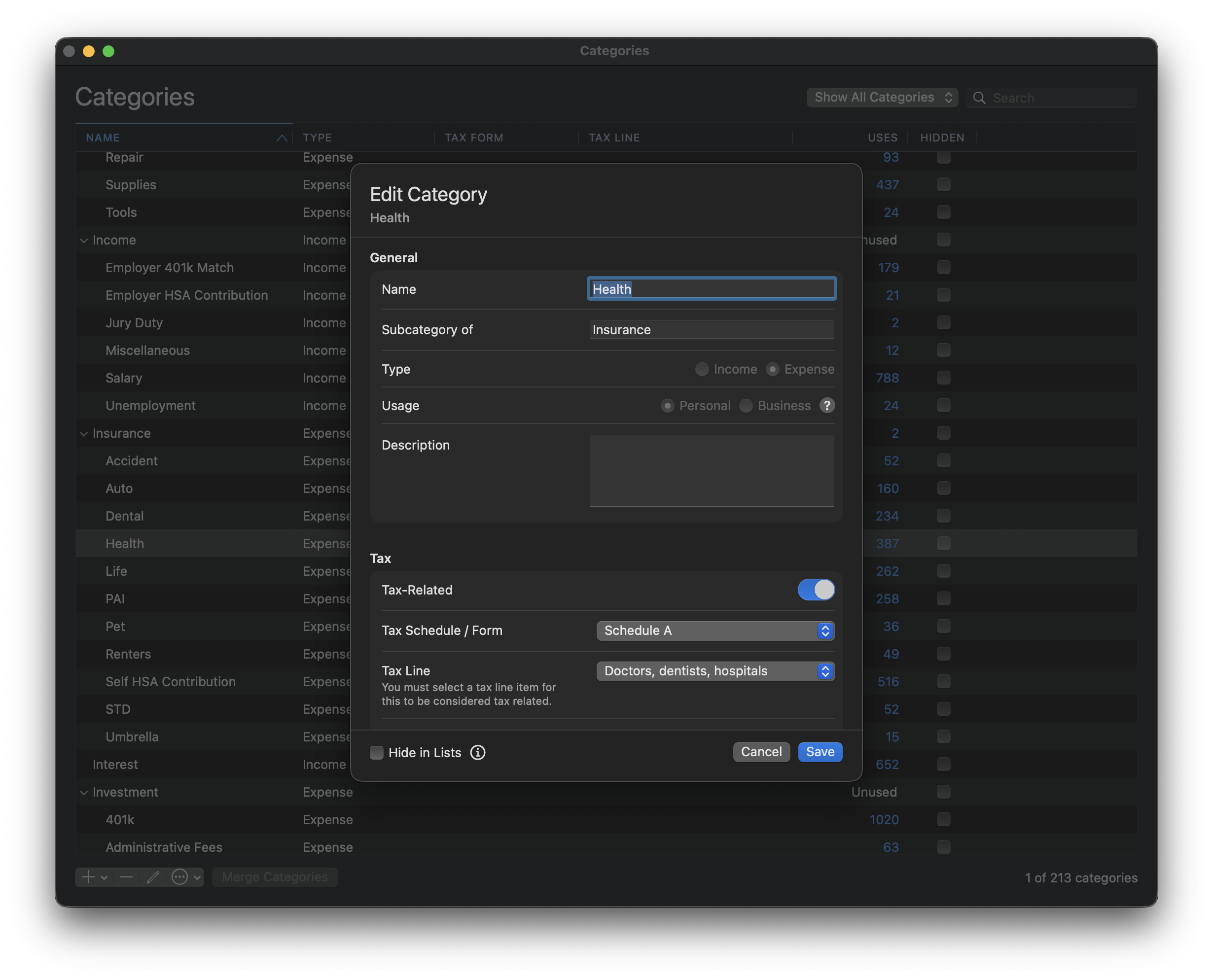Collapse the Investment category group
Image resolution: width=1213 pixels, height=980 pixels.
coord(83,793)
